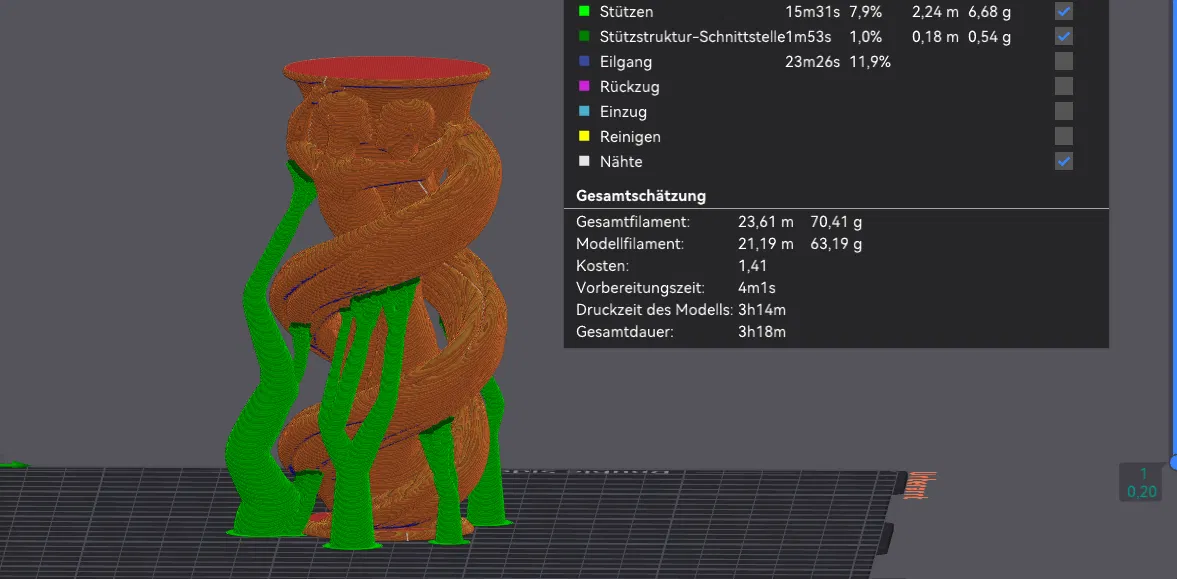Click the Eilgang time 23m26s

tap(812, 62)
